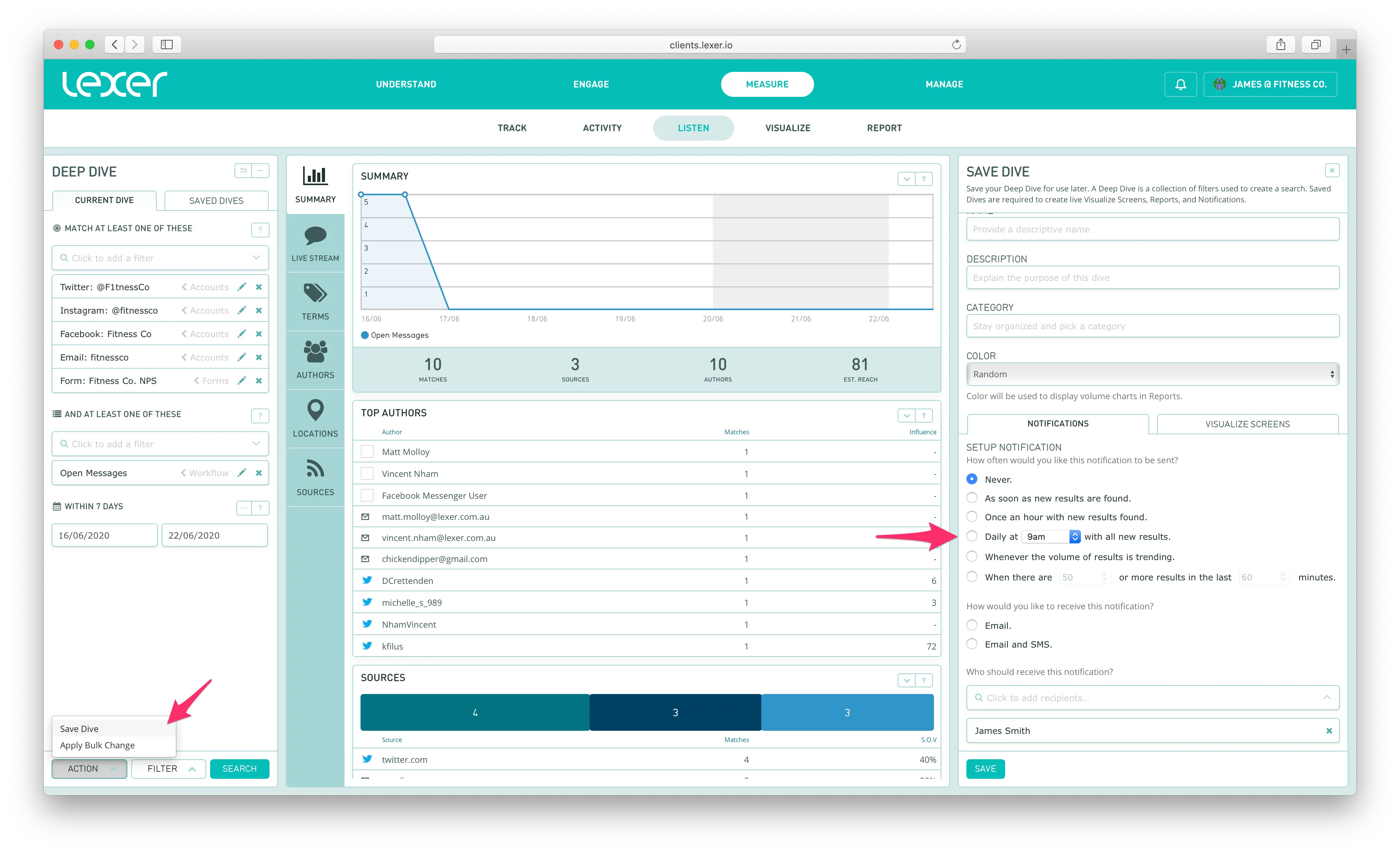Switch to the Saved Dives tab

216,200
